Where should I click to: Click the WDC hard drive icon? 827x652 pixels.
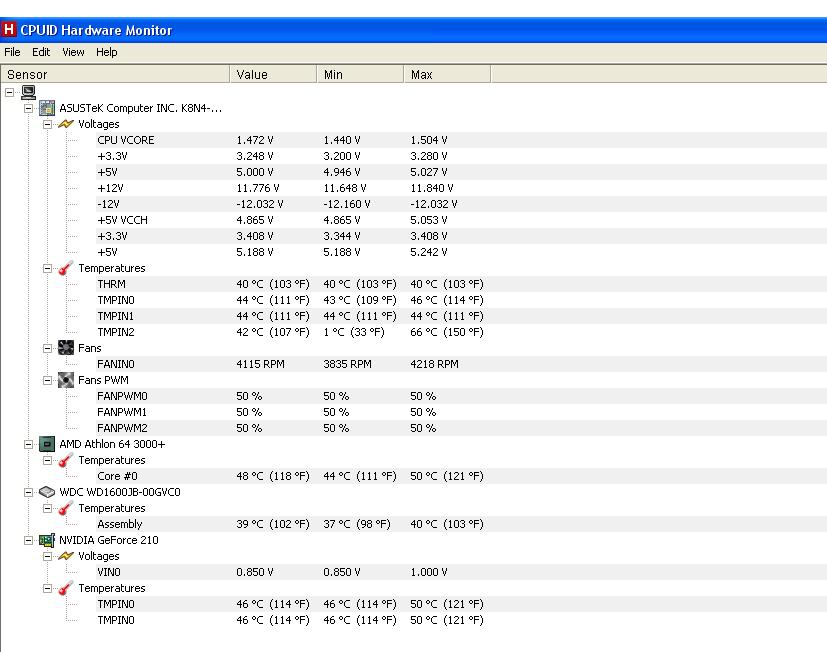[47, 492]
